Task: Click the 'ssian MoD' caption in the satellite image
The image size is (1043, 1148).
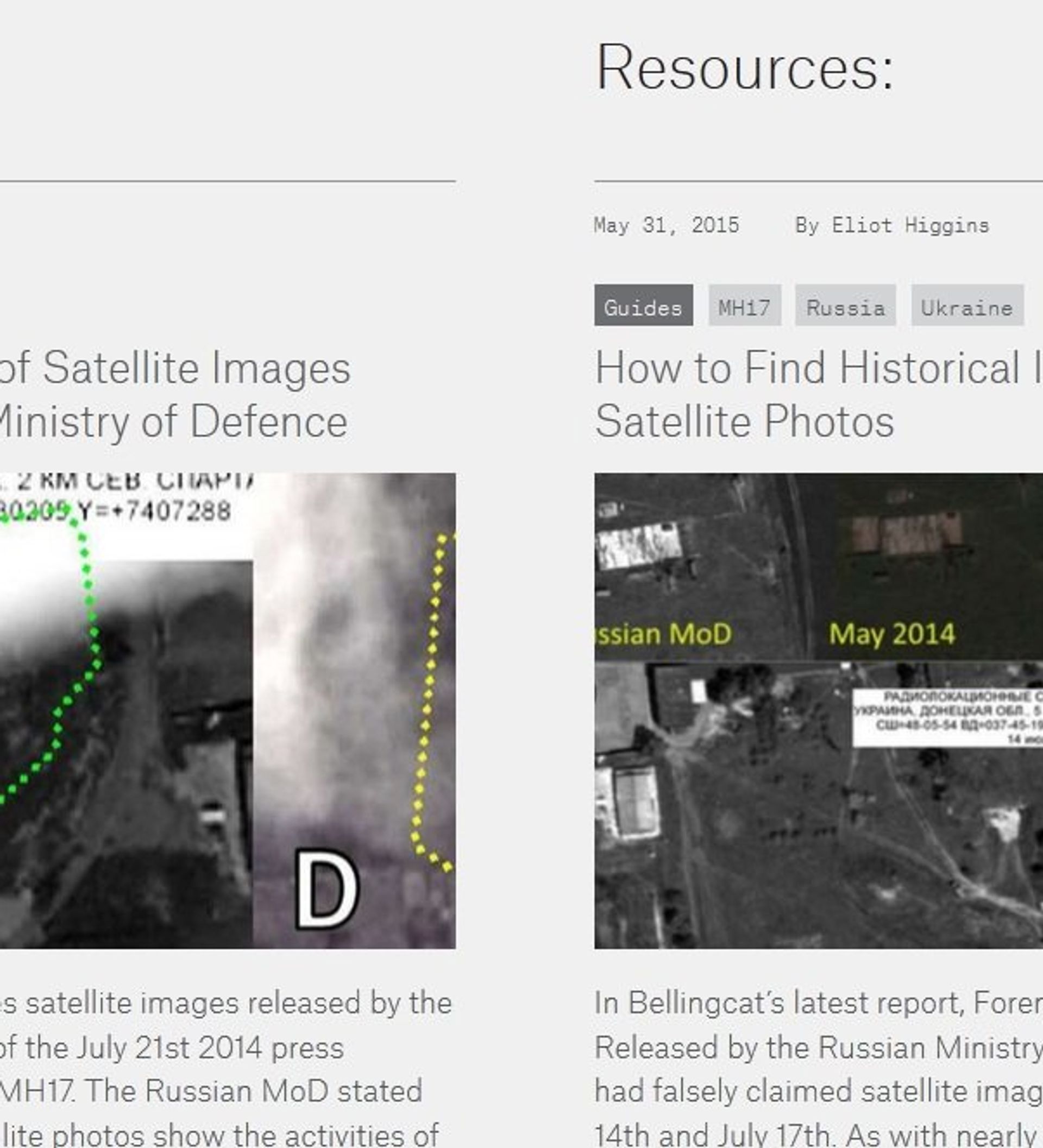Action: tap(663, 634)
